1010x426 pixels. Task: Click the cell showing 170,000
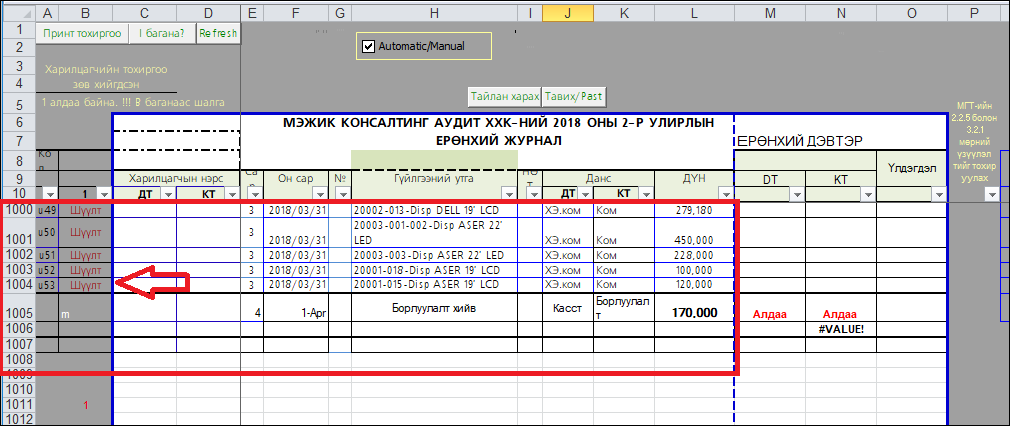pos(692,312)
